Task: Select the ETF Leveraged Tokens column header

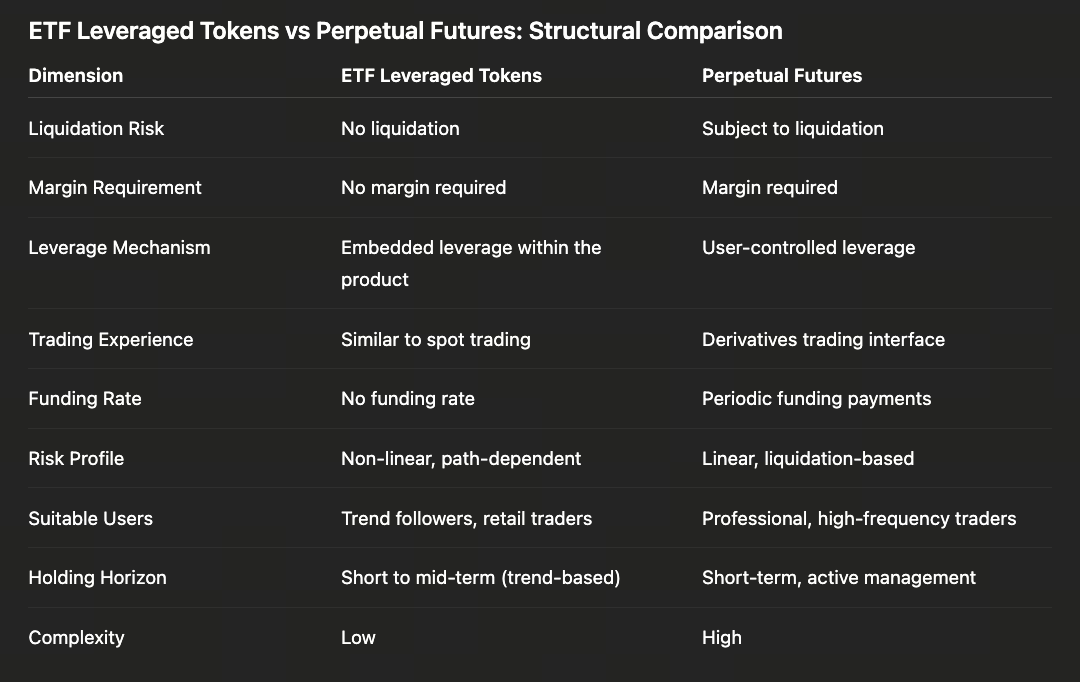Action: coord(441,76)
